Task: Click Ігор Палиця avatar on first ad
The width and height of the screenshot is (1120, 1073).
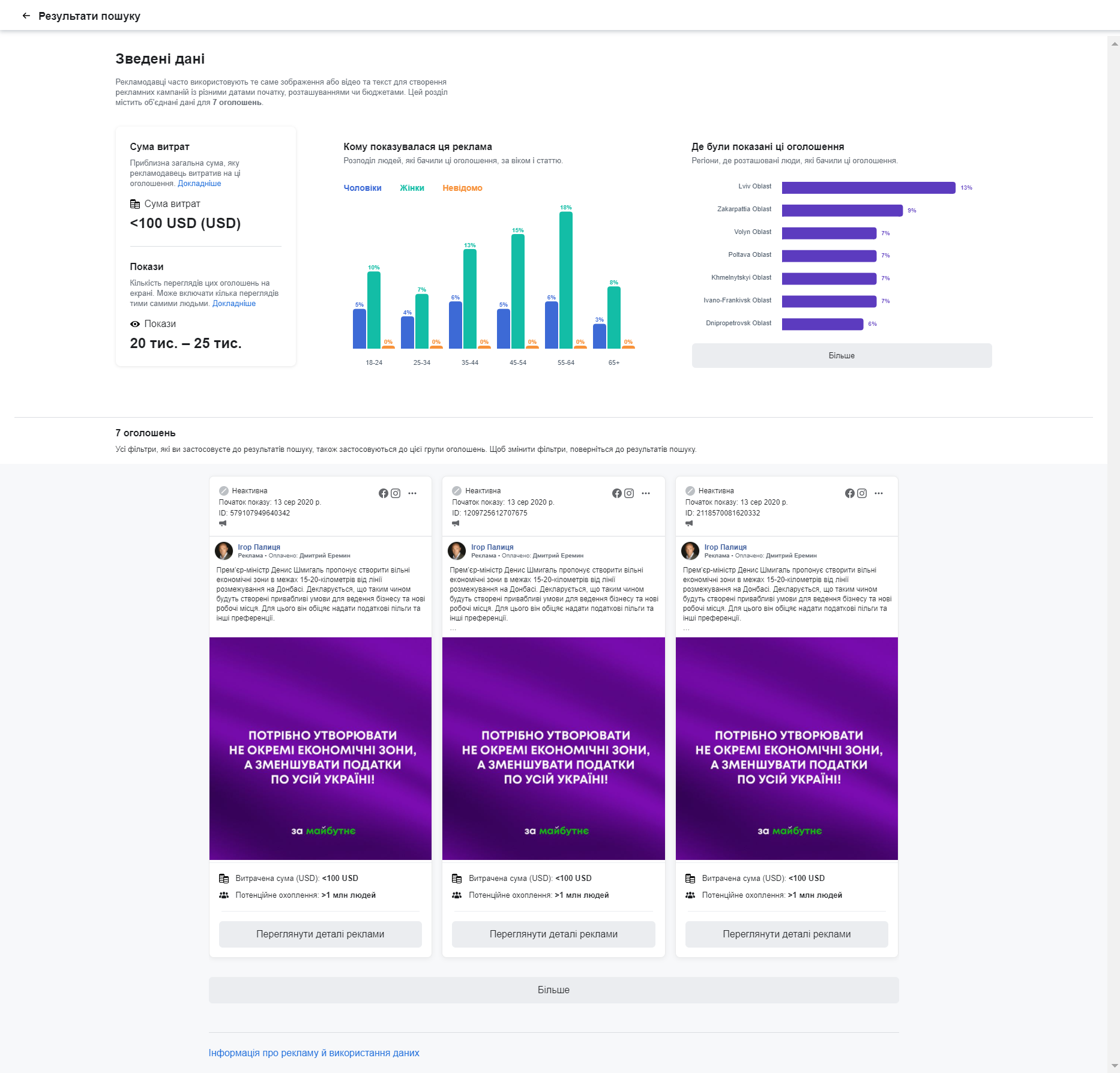Action: pos(224,551)
